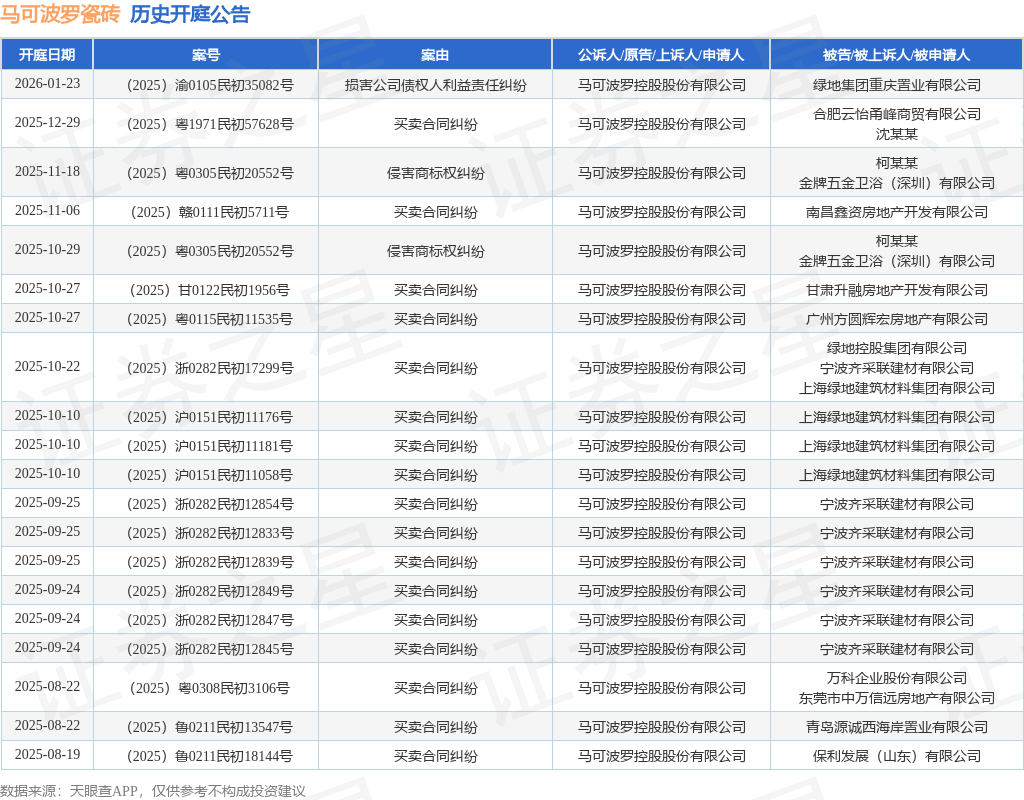The width and height of the screenshot is (1024, 800).
Task: Select the 开庭日期 column header
Action: click(x=47, y=55)
